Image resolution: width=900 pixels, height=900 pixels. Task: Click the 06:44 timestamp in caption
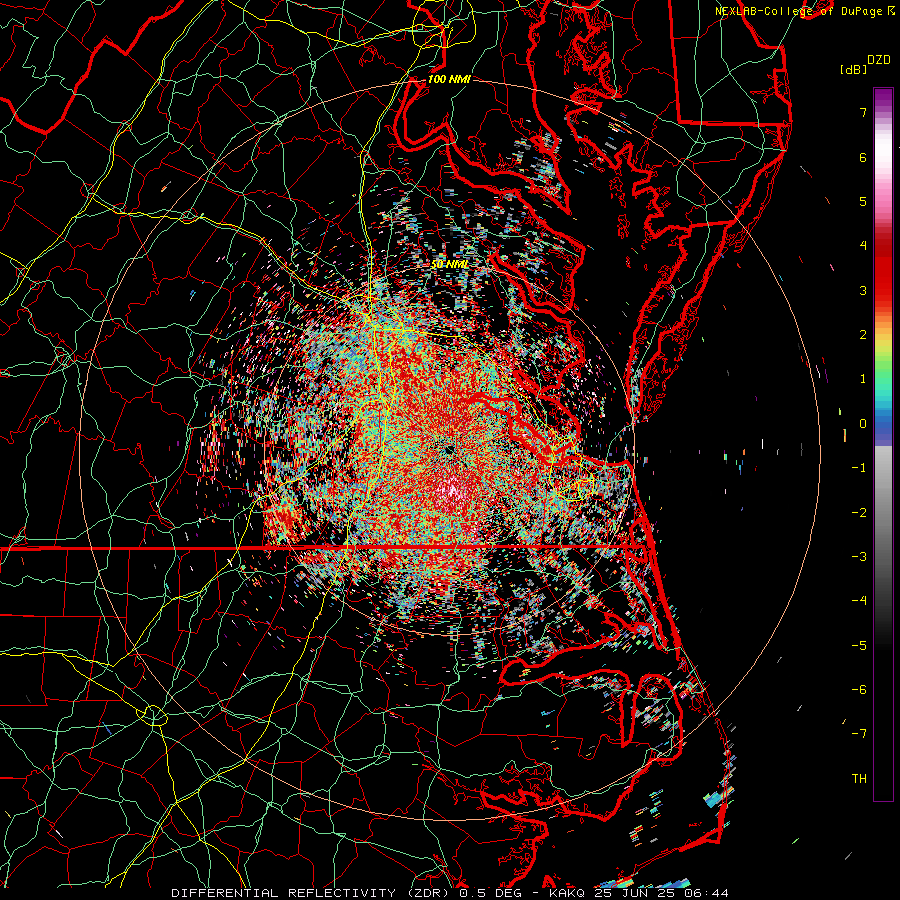click(x=709, y=893)
